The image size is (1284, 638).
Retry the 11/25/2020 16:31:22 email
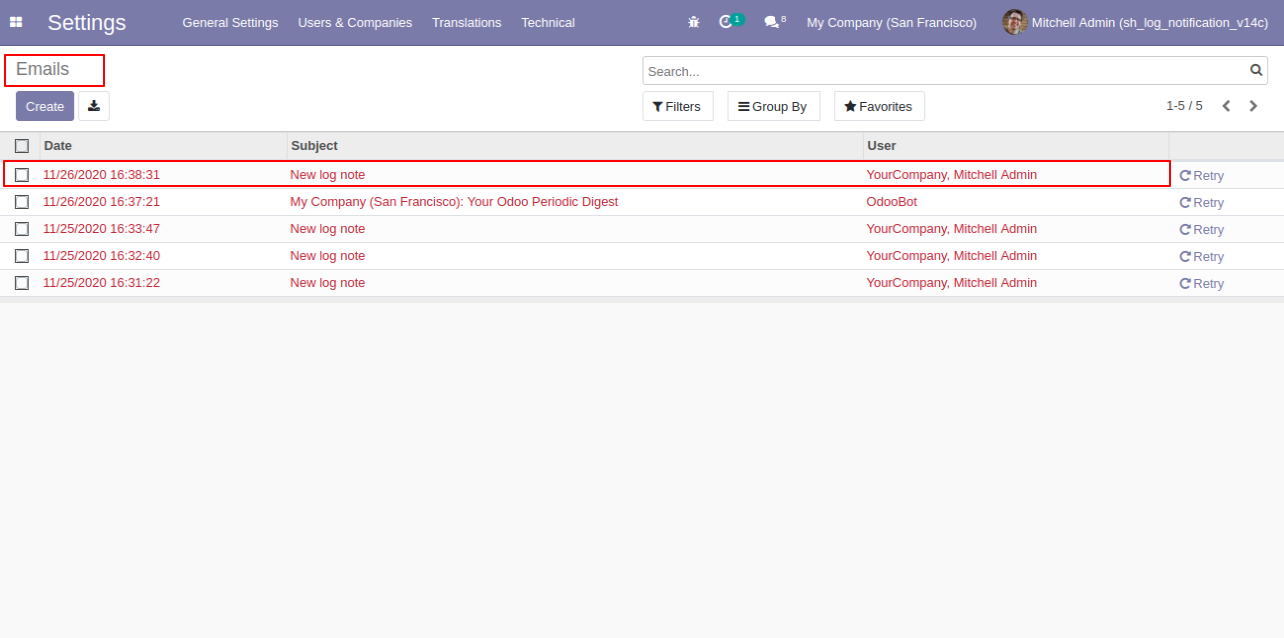pos(1201,283)
